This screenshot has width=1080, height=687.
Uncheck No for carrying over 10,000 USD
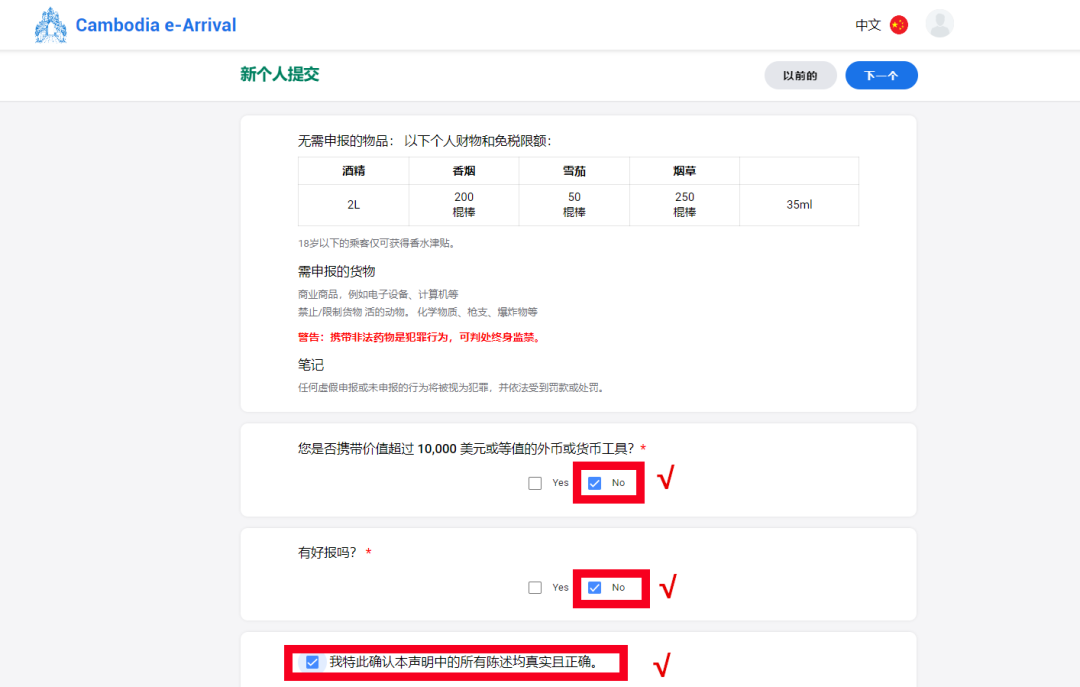coord(595,483)
